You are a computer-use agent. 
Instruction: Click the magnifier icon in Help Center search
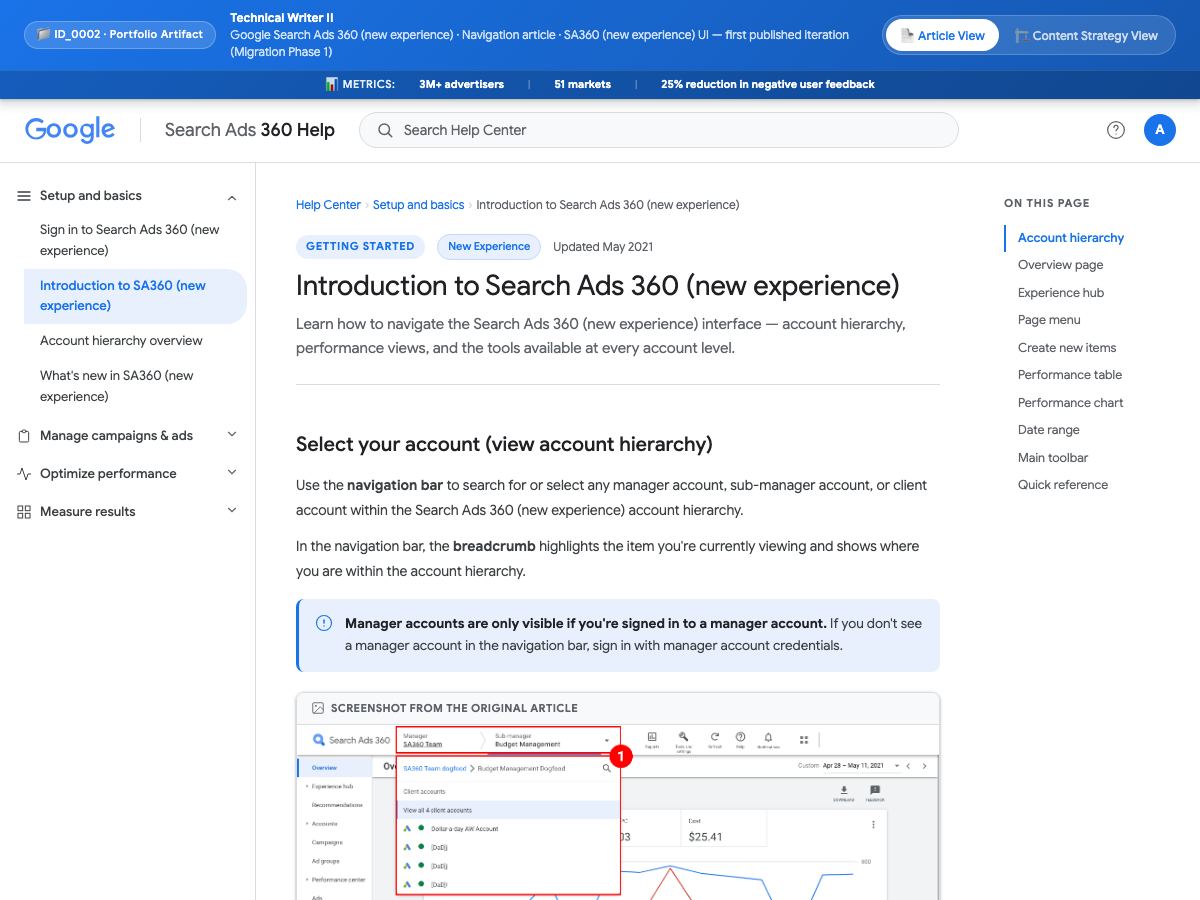(x=385, y=130)
